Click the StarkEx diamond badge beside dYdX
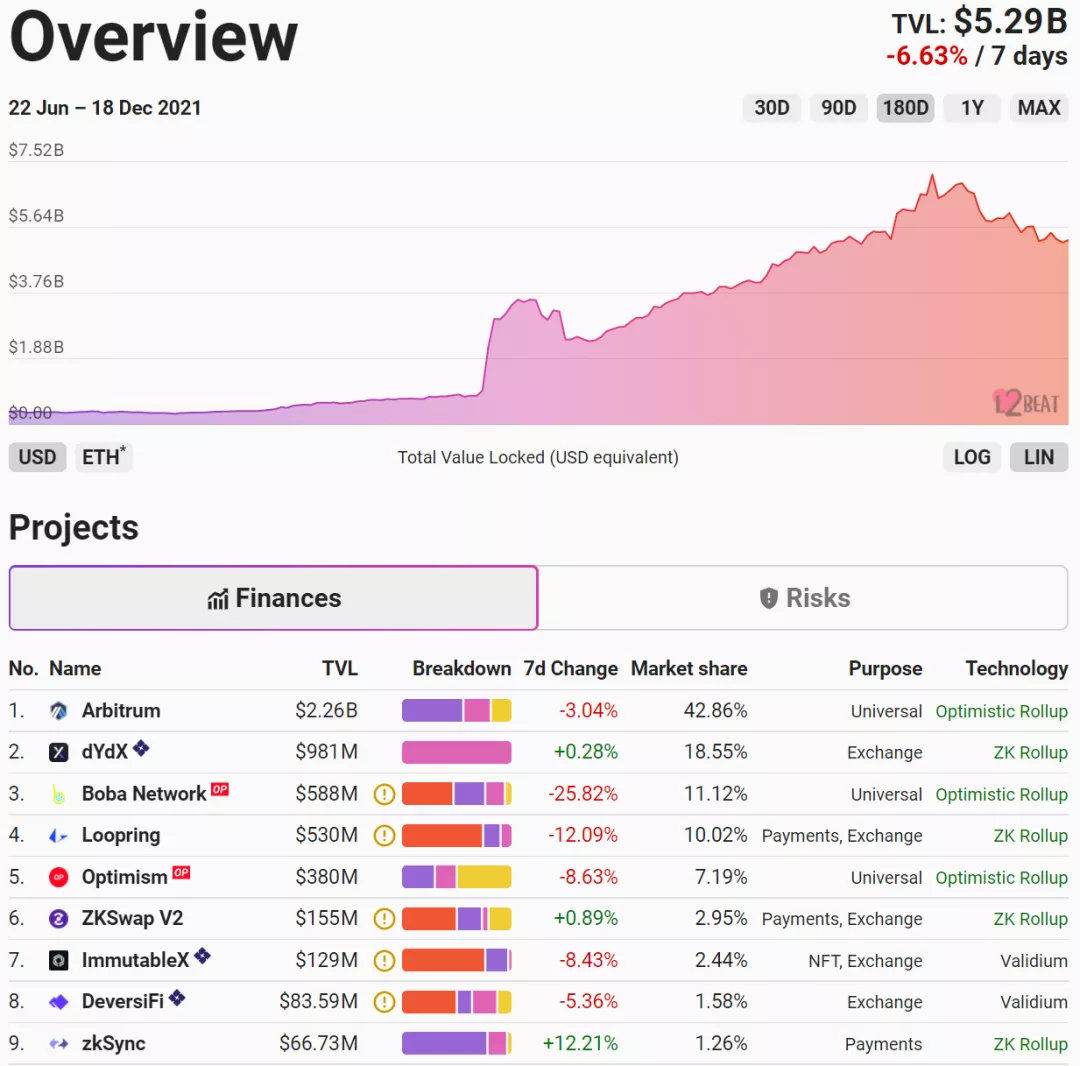Viewport: 1080px width, 1066px height. pos(141,747)
